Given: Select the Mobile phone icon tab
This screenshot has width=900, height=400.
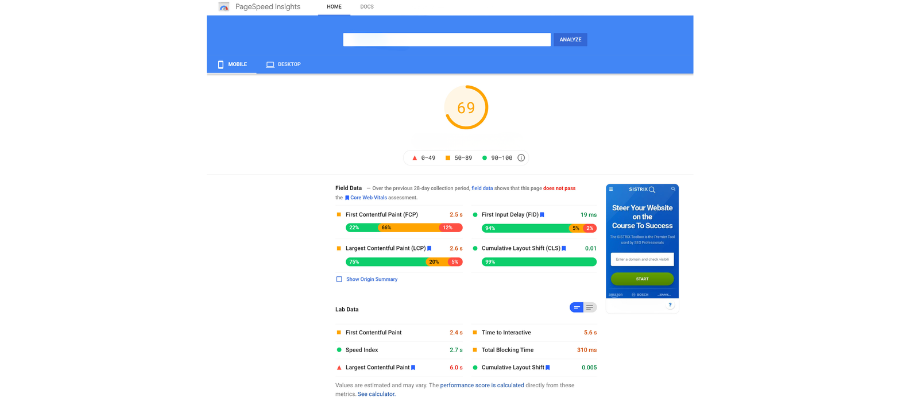Looking at the screenshot, I should (220, 64).
